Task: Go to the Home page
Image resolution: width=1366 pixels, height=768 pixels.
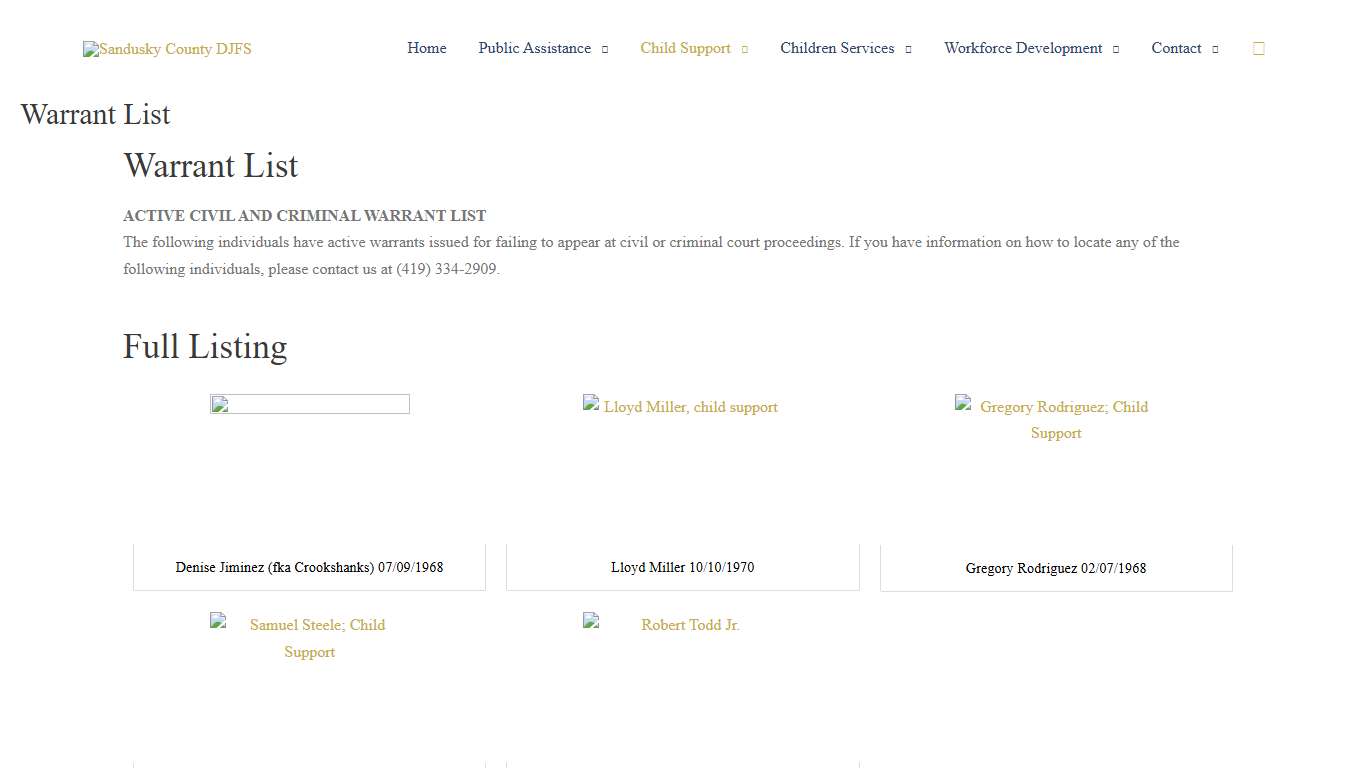Action: 426,48
